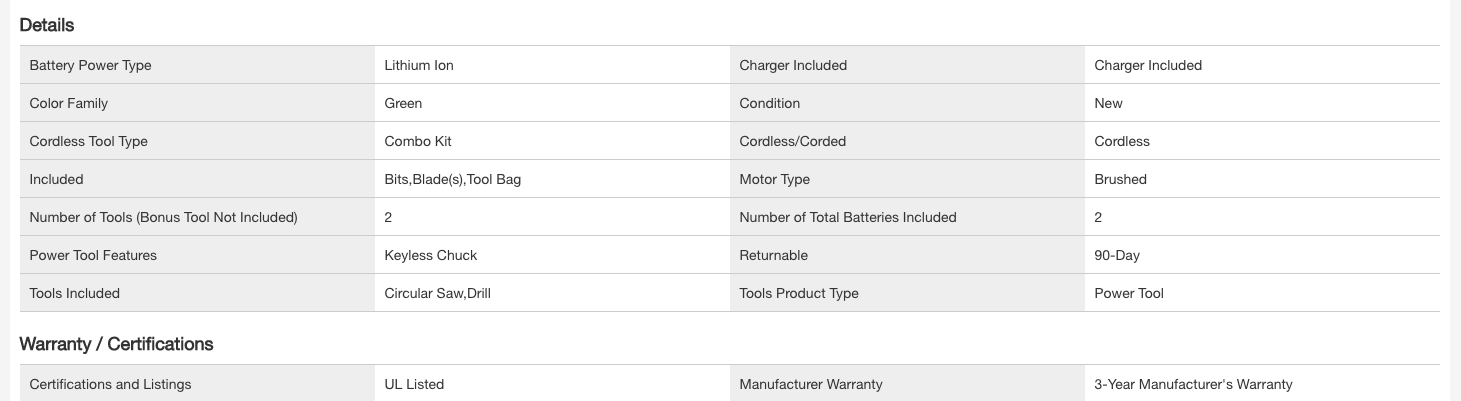Select the 3-Year Manufacturer's Warranty text
The width and height of the screenshot is (1461, 401).
tap(1194, 384)
